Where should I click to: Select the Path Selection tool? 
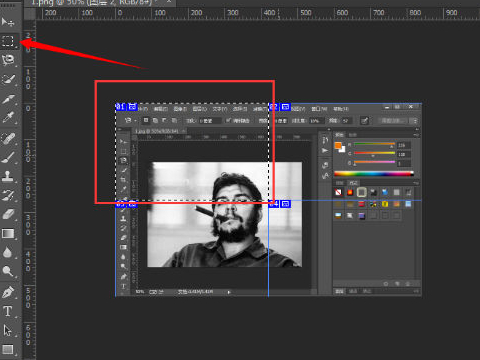(8, 330)
